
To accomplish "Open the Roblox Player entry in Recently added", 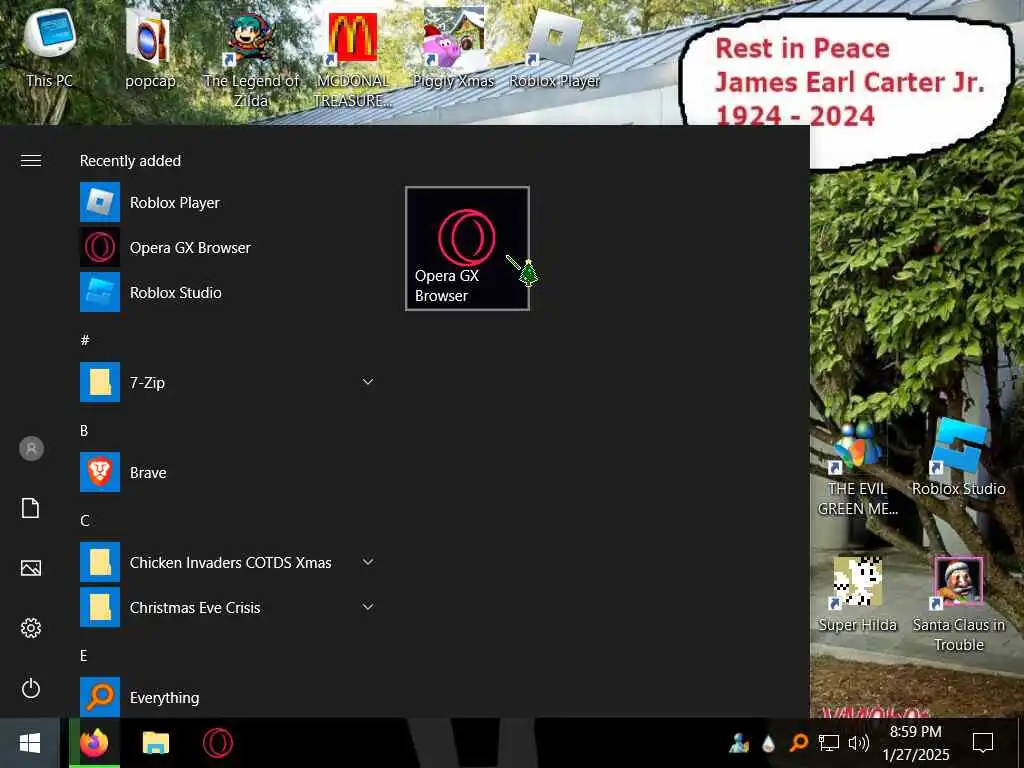I will (228, 202).
